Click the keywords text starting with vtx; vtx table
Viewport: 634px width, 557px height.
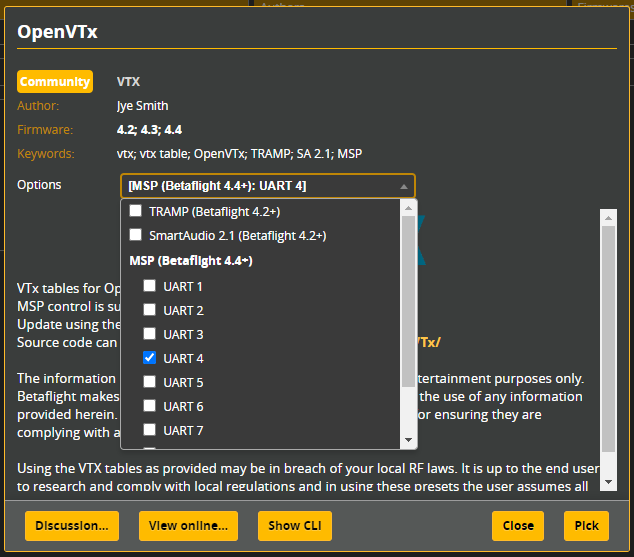(x=239, y=154)
